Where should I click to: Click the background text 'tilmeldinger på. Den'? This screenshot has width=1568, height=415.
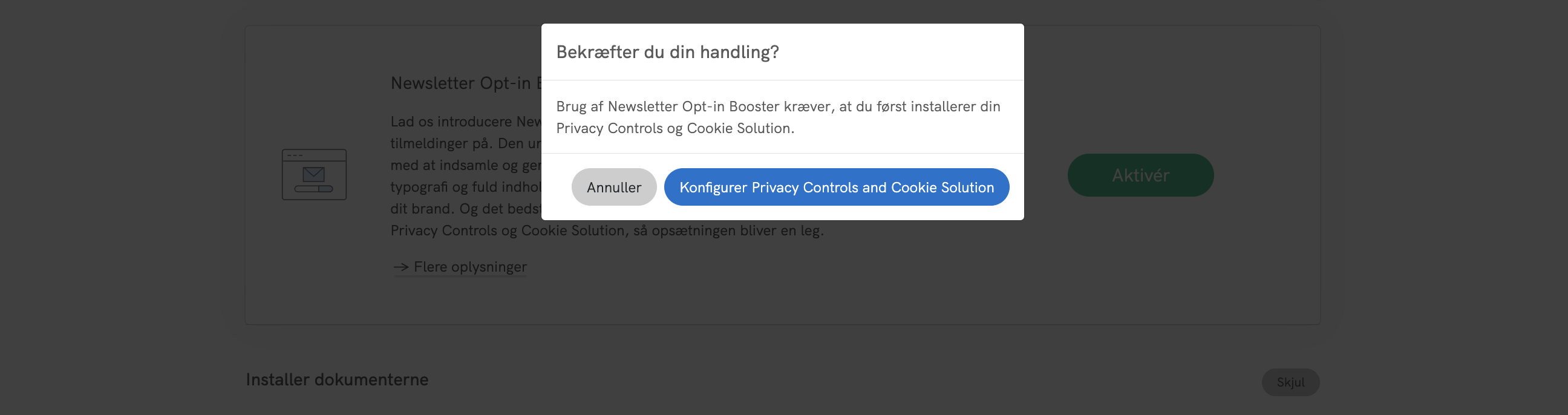coord(465,143)
